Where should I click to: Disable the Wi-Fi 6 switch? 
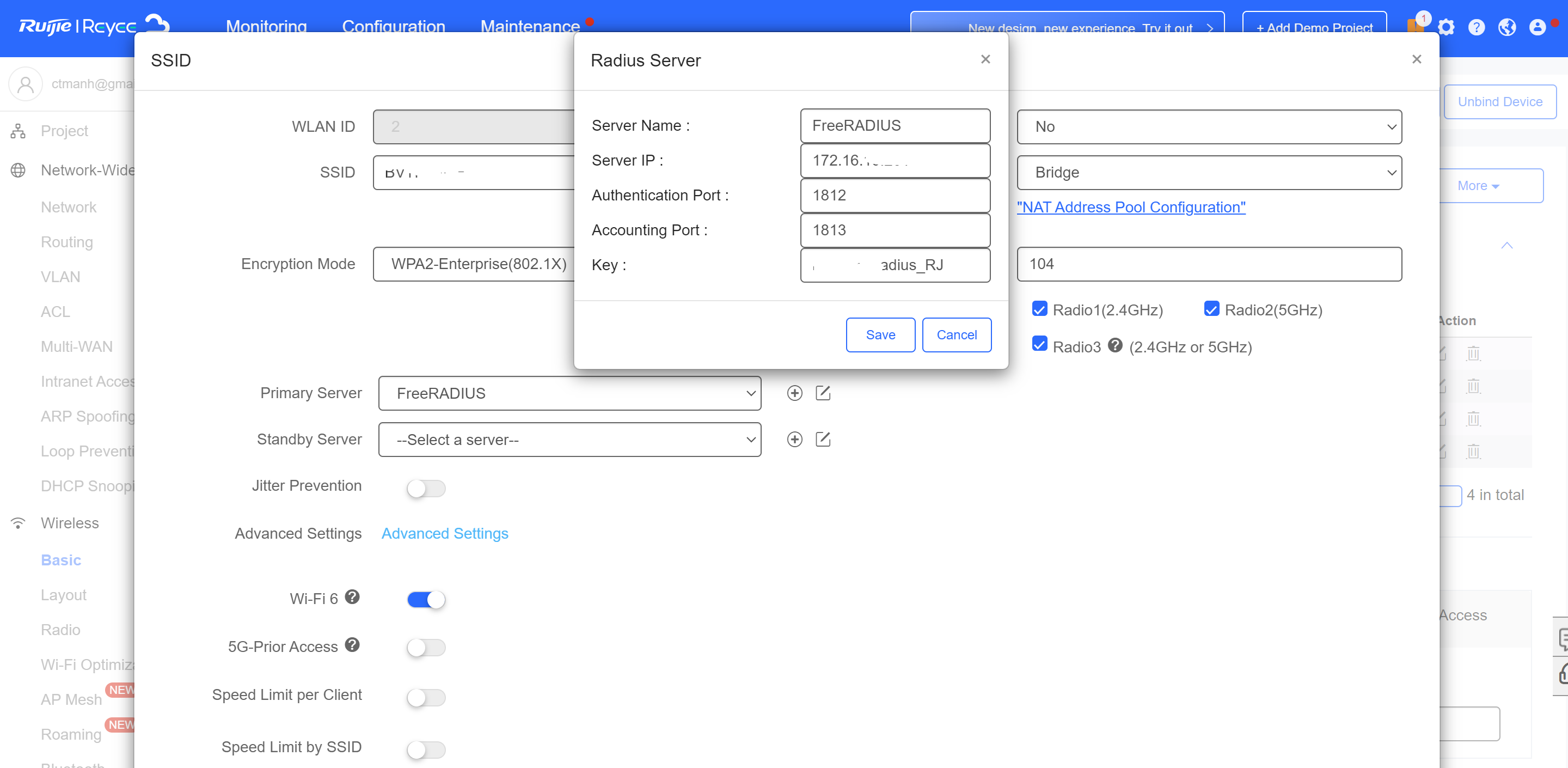(x=426, y=600)
